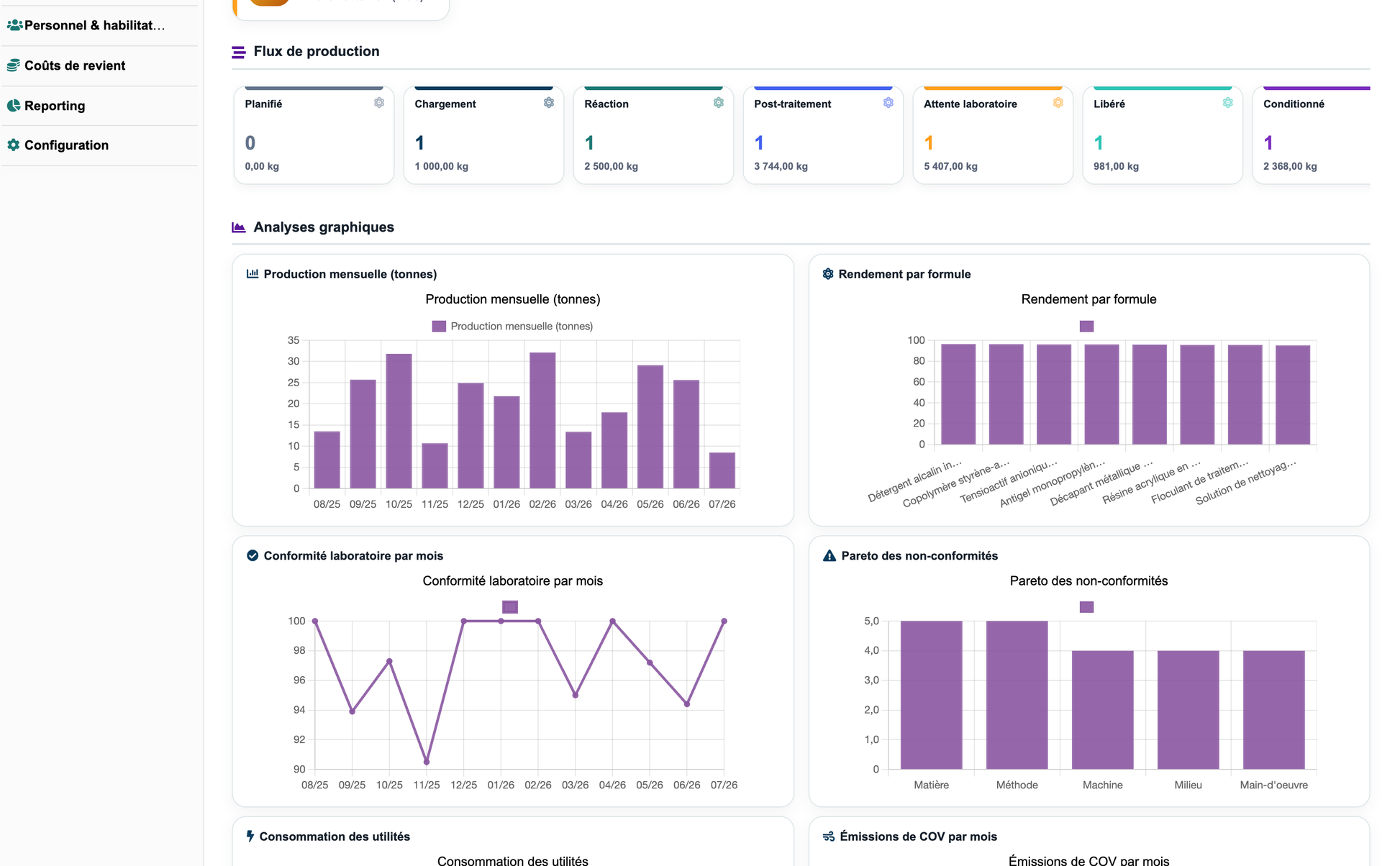The image size is (1400, 866).
Task: Click the orange gear on Attente laboratoire
Action: [x=1058, y=103]
